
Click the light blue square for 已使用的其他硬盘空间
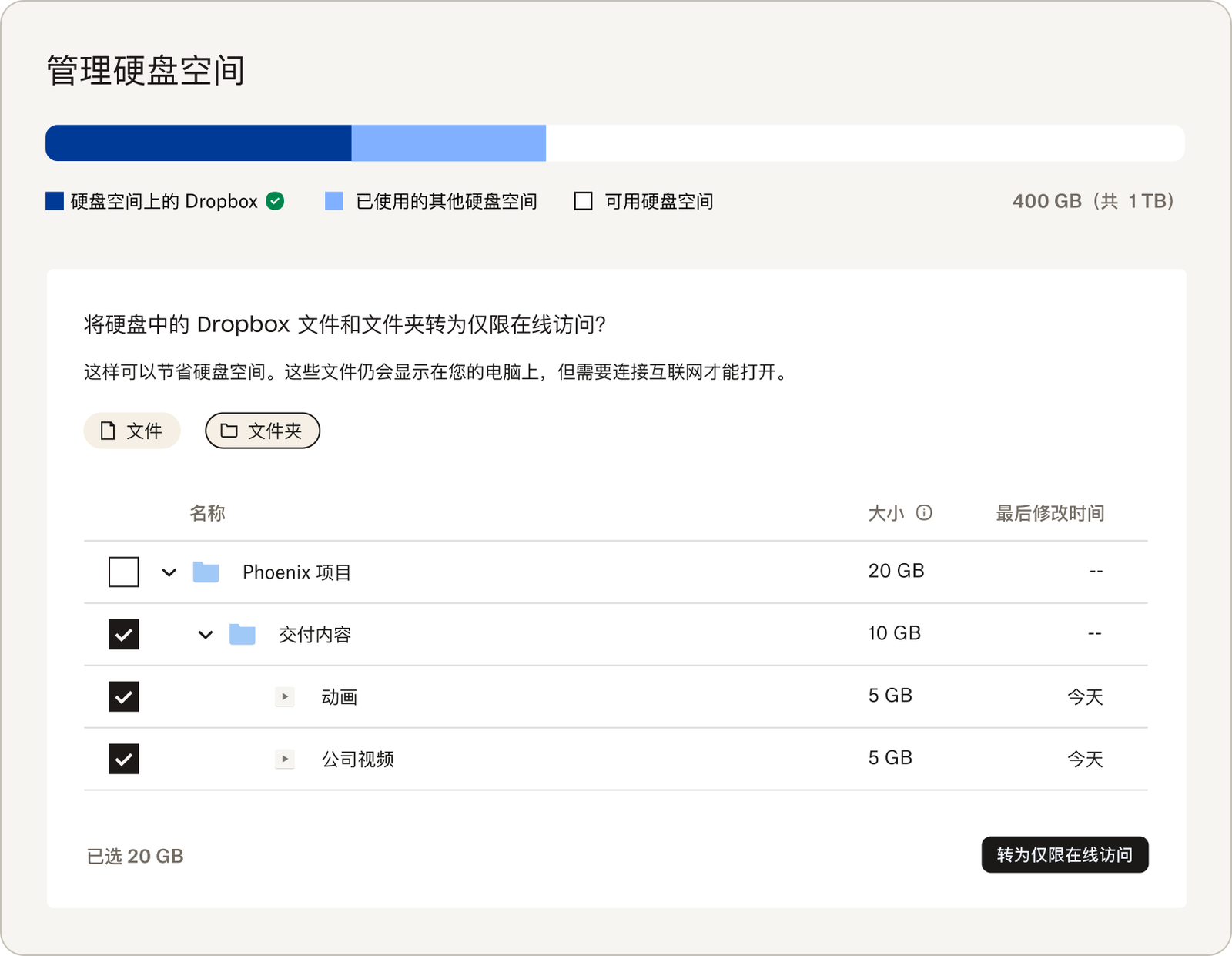coord(333,200)
